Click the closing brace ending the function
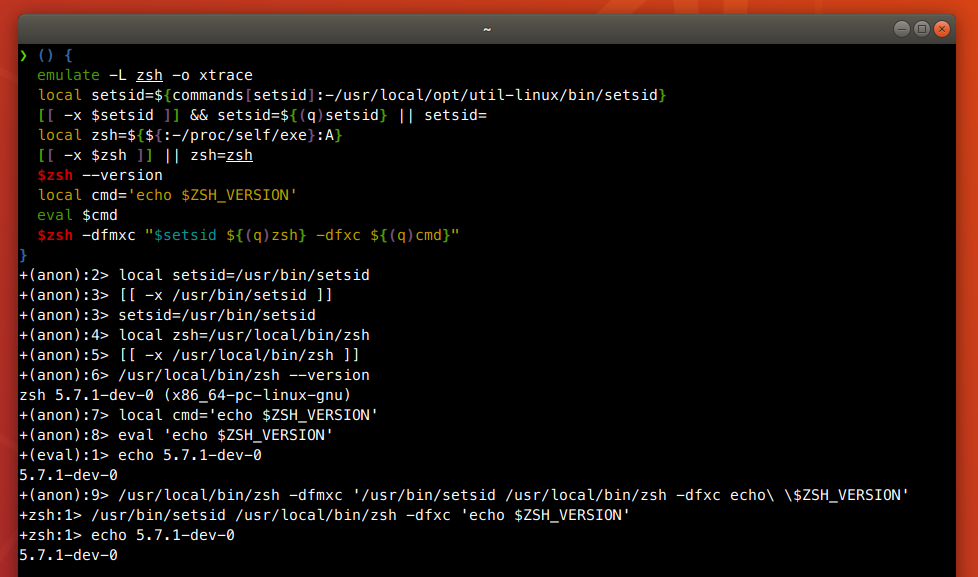The width and height of the screenshot is (978, 577). tap(22, 255)
